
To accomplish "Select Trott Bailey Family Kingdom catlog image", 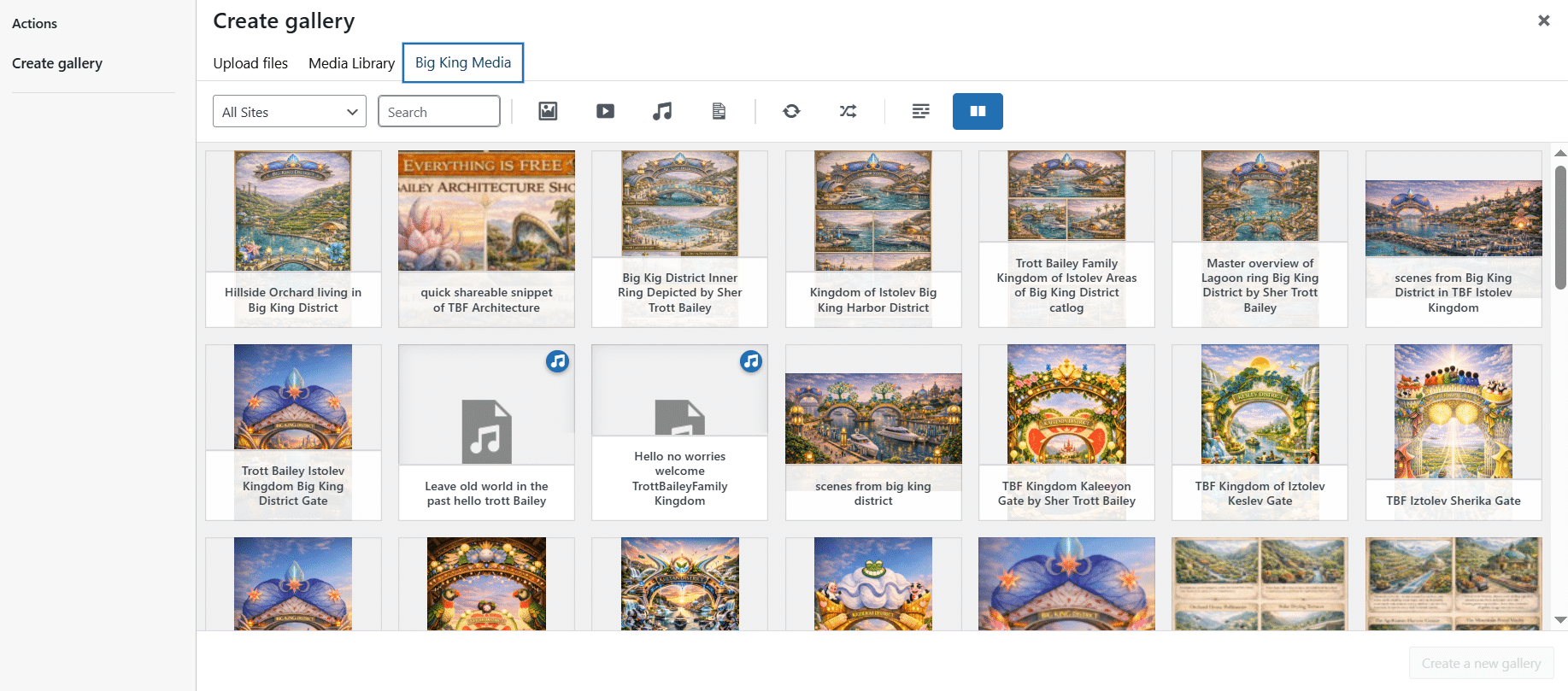I will pyautogui.click(x=1066, y=239).
